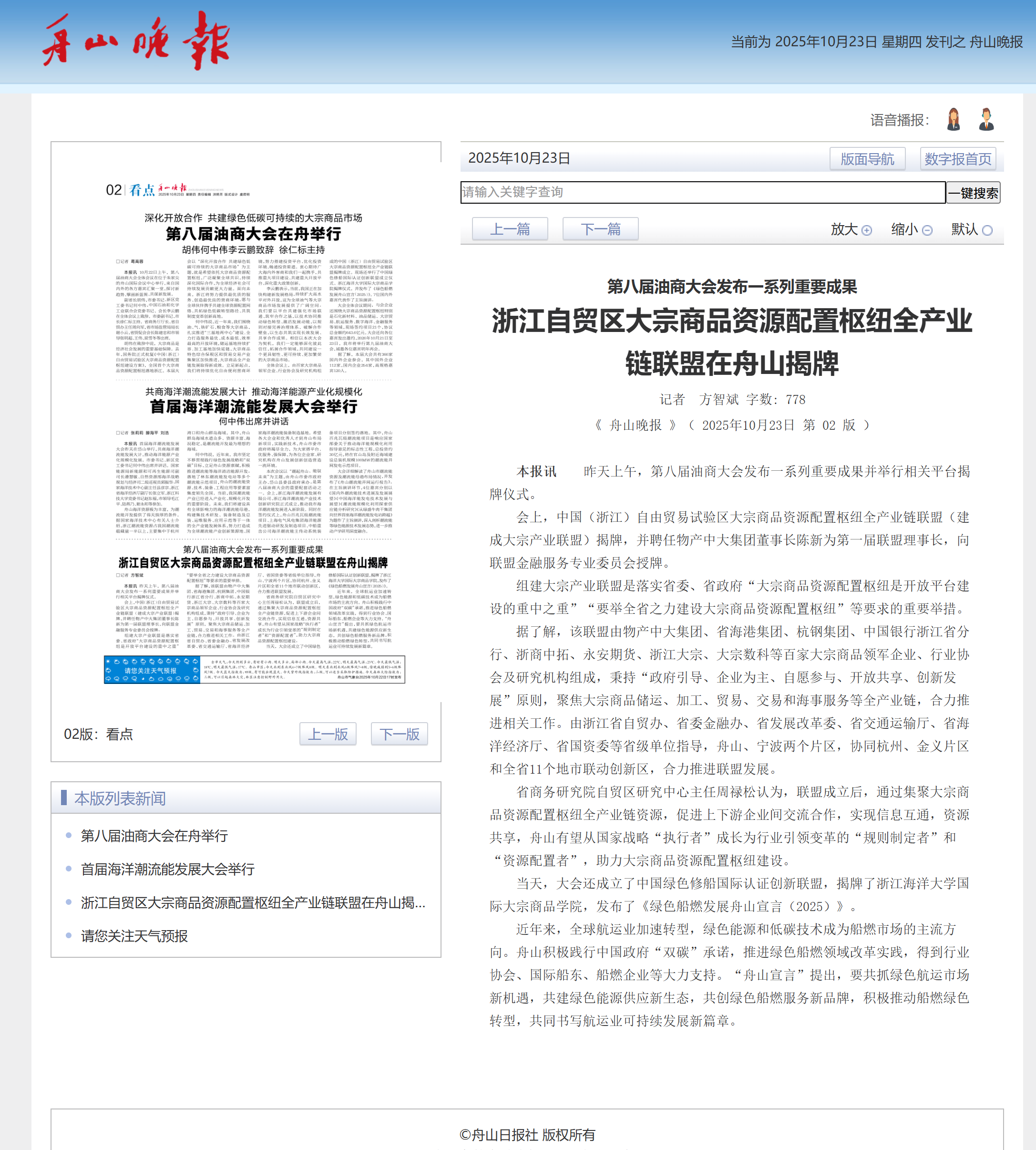The height and width of the screenshot is (1150, 1036).
Task: Click 首届海洋潮流能发展大会举行 headline on page image
Action: pos(253,407)
